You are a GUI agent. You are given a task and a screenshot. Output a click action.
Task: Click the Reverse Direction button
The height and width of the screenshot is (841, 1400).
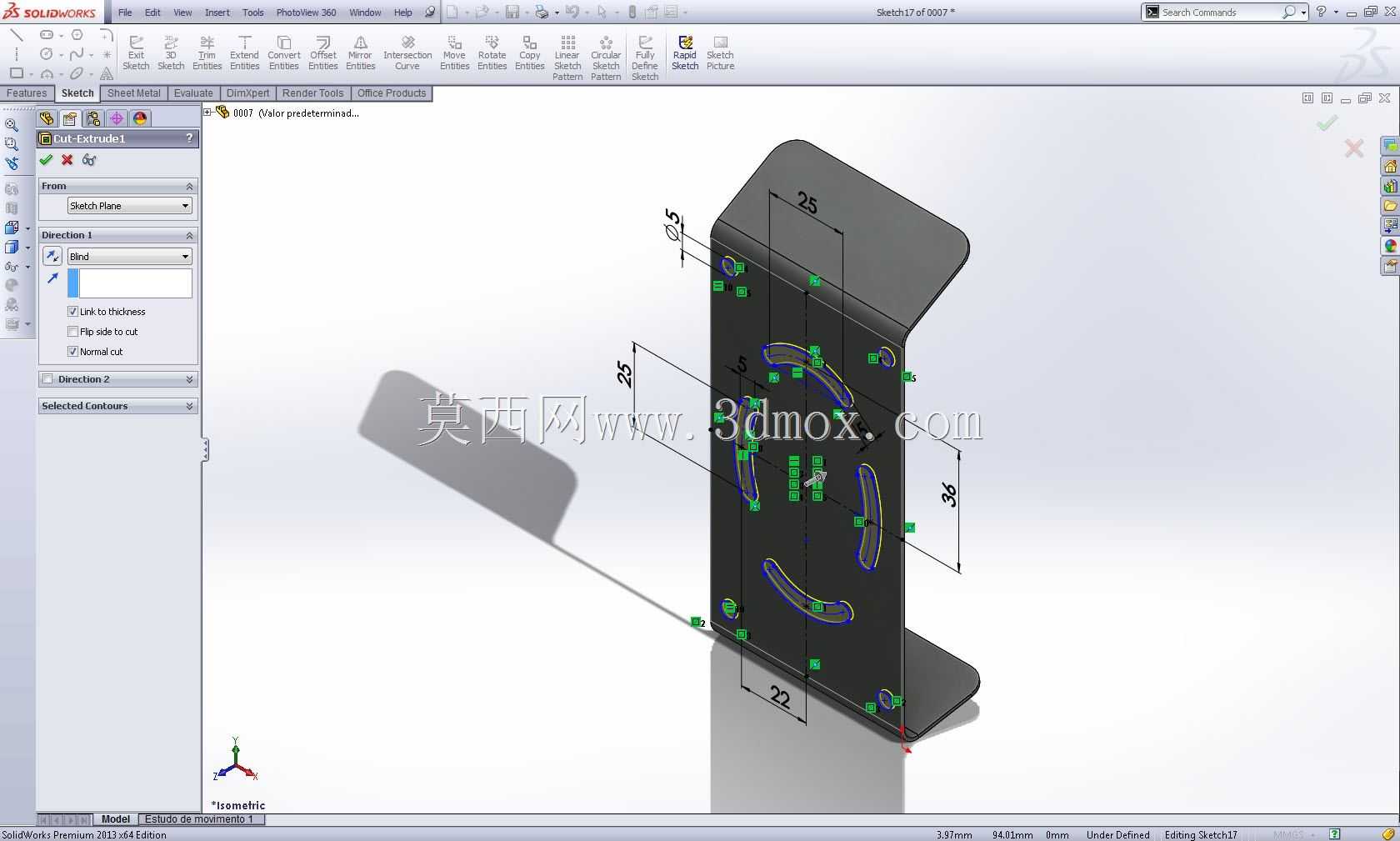click(x=52, y=257)
